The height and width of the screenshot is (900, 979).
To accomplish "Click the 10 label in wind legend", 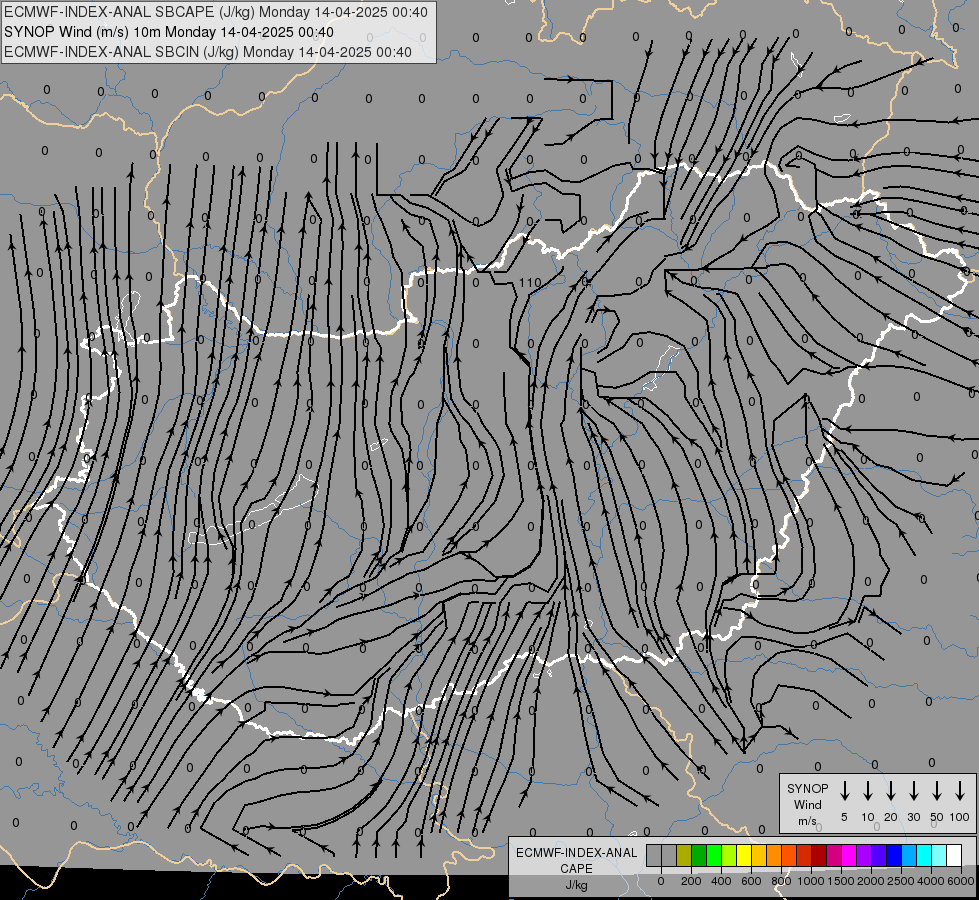I will click(867, 817).
